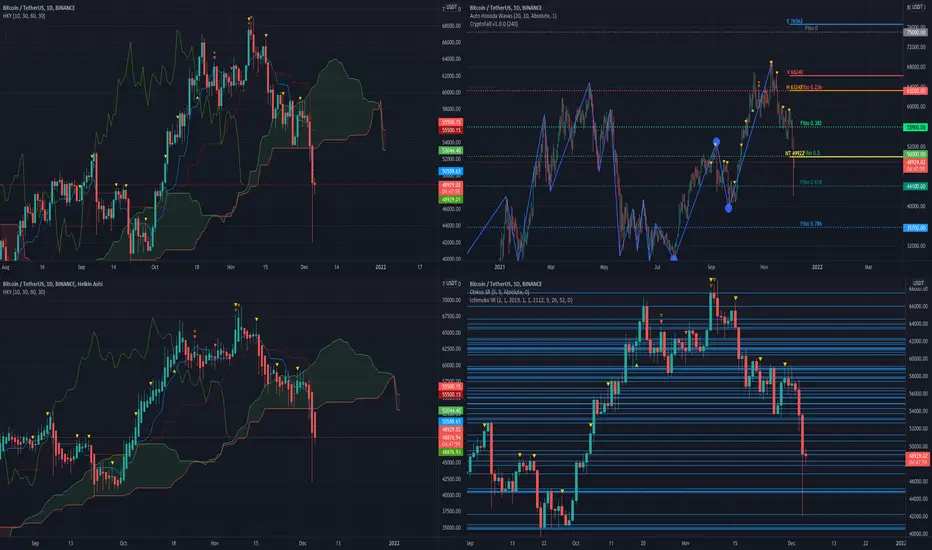Select the CryptoFall v1.0.0 (240) indicator legend

pyautogui.click(x=493, y=24)
